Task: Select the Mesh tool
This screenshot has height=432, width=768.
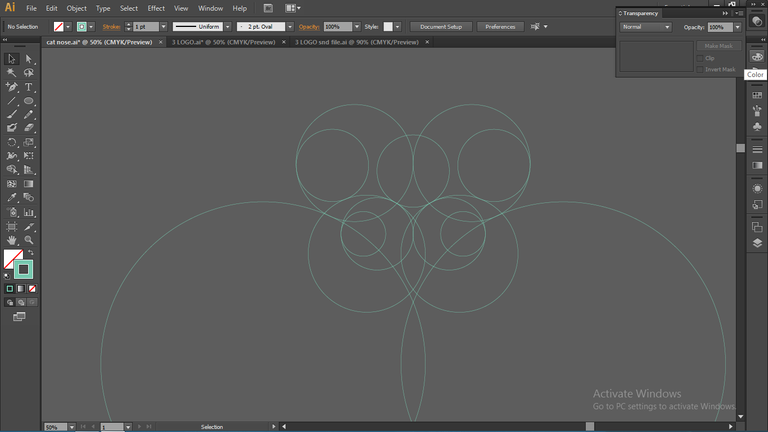Action: click(x=11, y=184)
